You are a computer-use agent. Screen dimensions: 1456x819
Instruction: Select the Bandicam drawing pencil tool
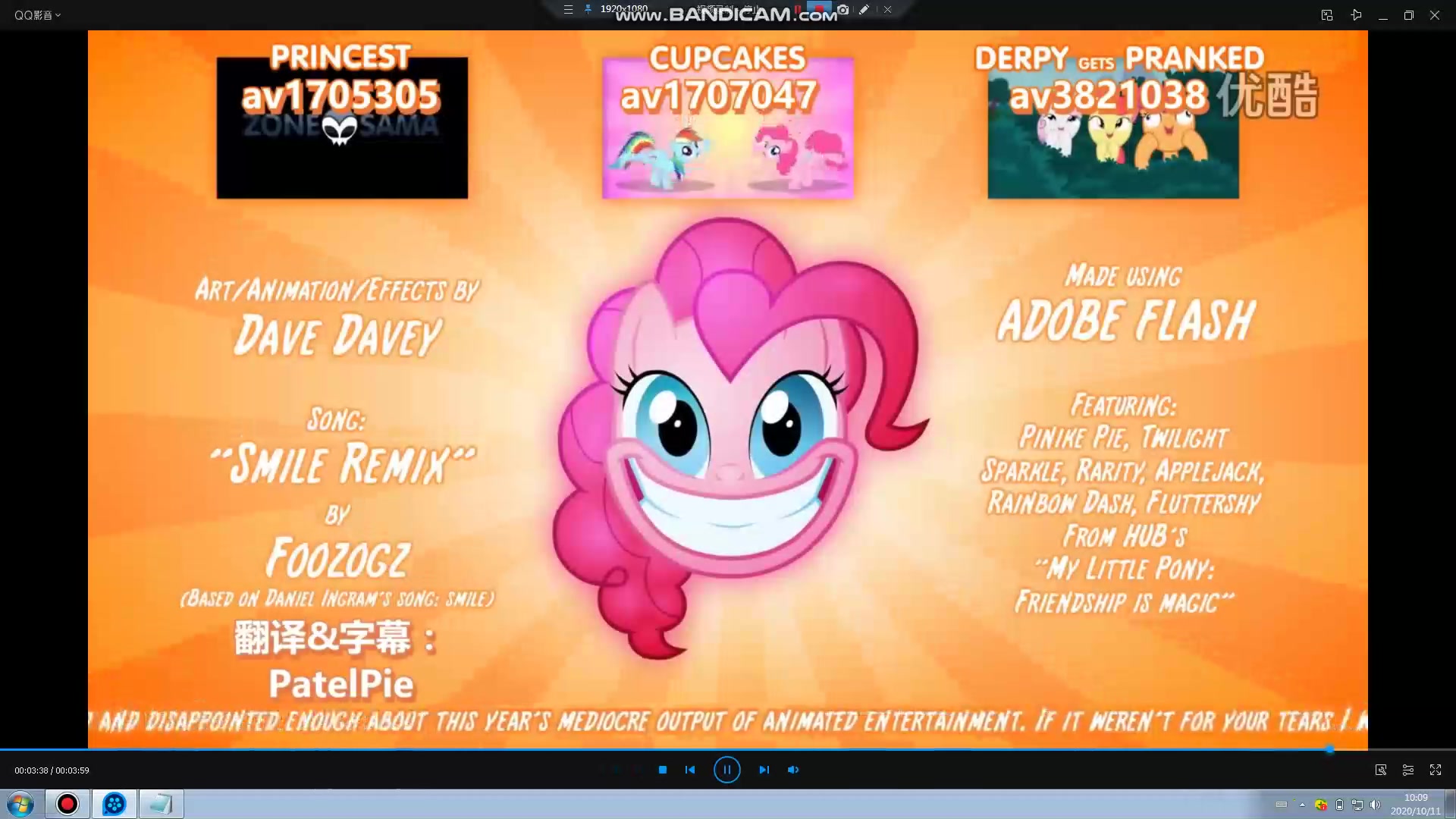pyautogui.click(x=864, y=10)
